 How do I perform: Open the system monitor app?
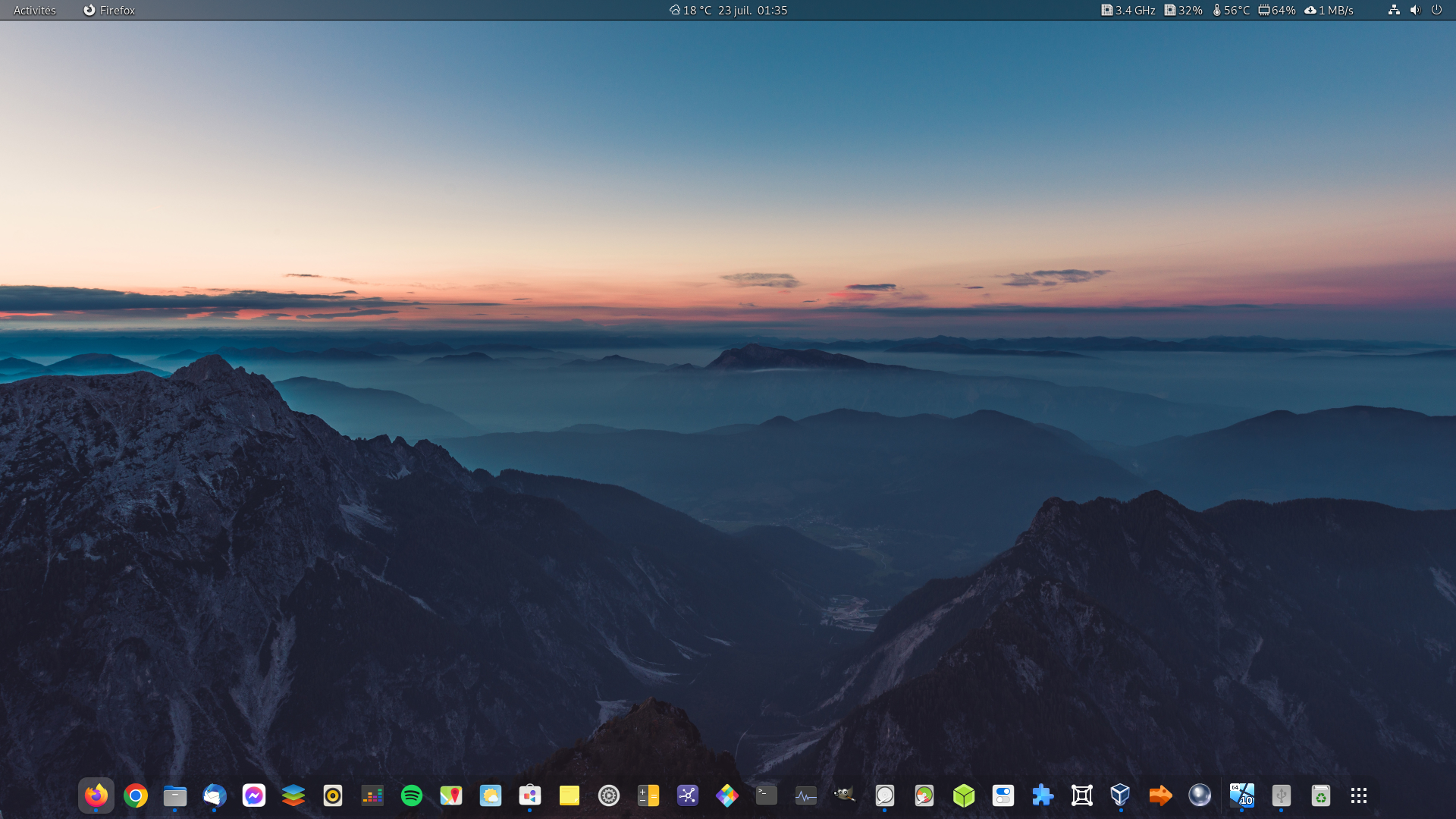coord(805,795)
